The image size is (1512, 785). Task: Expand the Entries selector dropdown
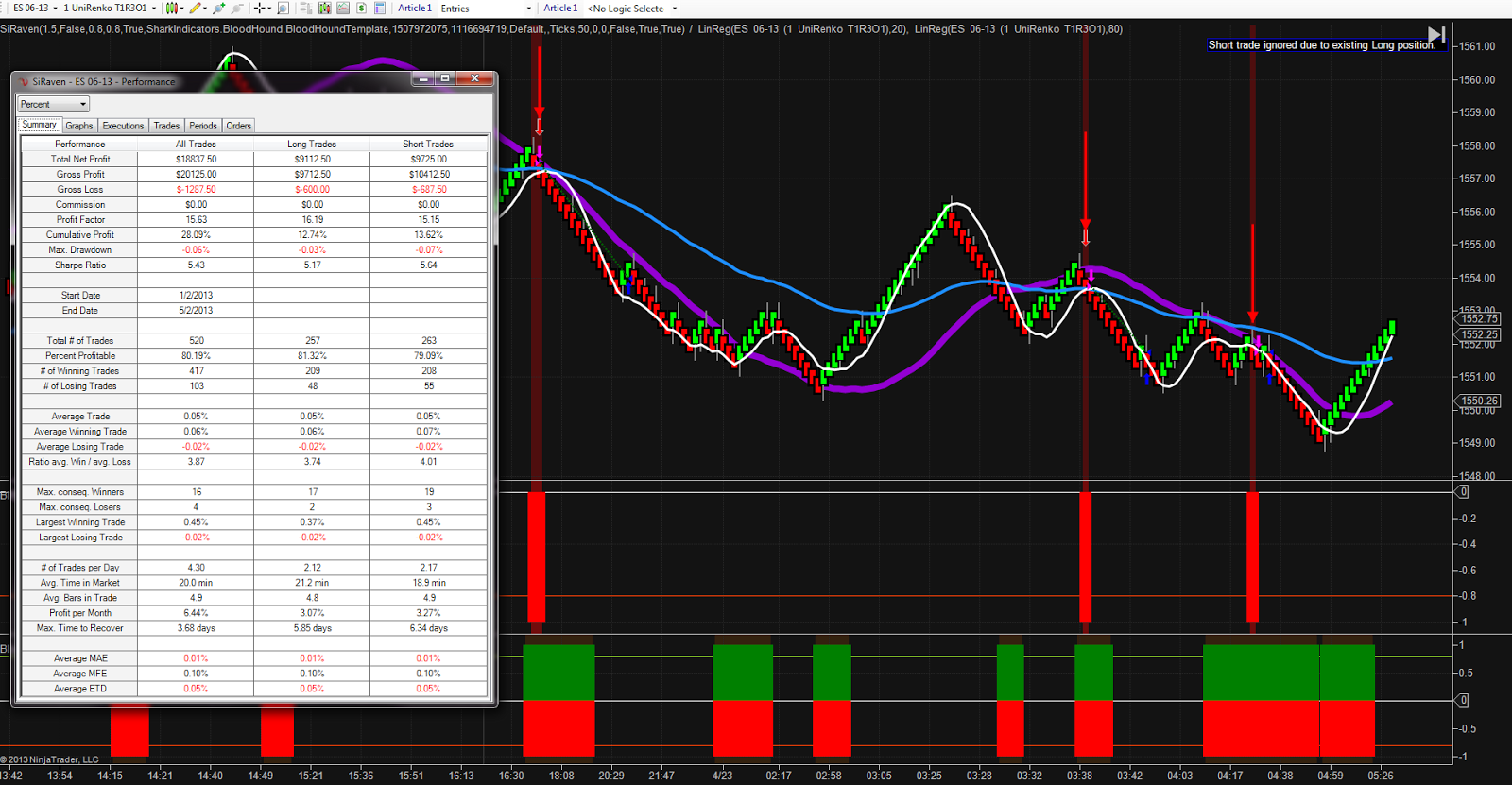pos(486,9)
